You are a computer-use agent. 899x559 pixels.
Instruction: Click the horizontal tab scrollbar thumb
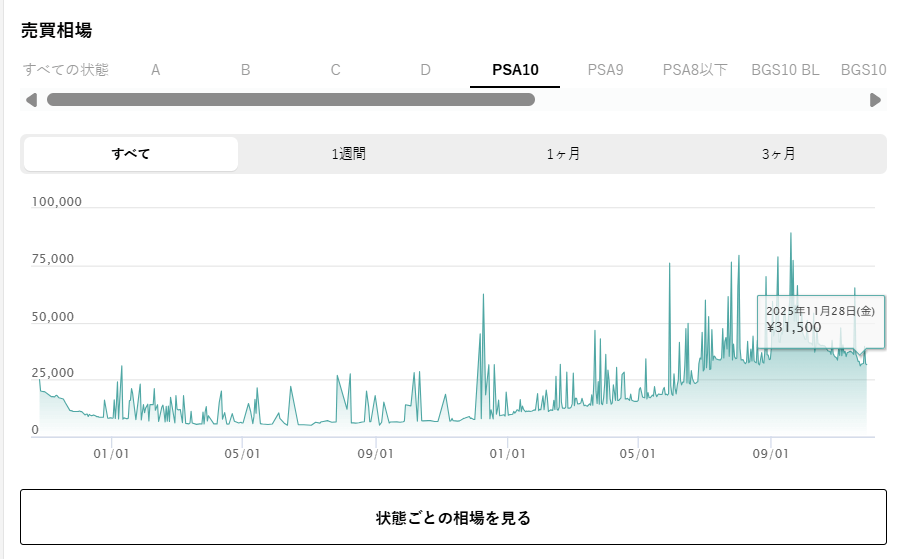(290, 100)
